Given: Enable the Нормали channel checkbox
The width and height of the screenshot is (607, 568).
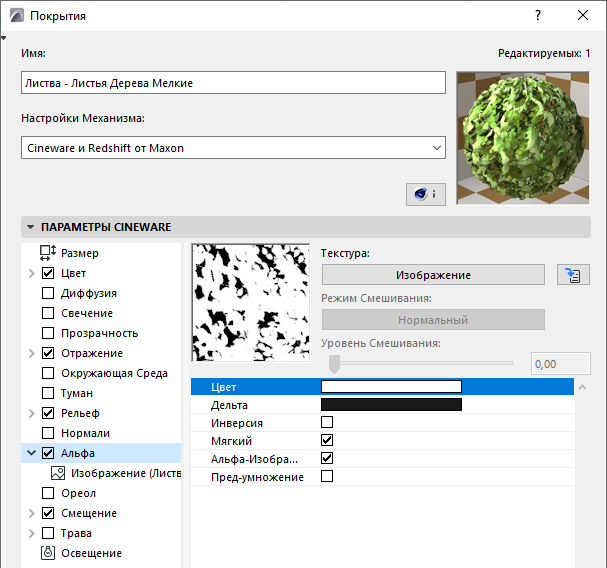Looking at the screenshot, I should coord(48,433).
